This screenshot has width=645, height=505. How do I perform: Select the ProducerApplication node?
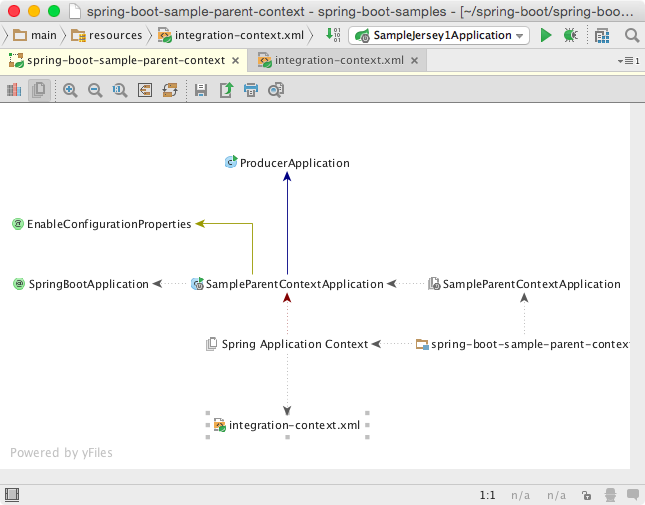(x=287, y=163)
